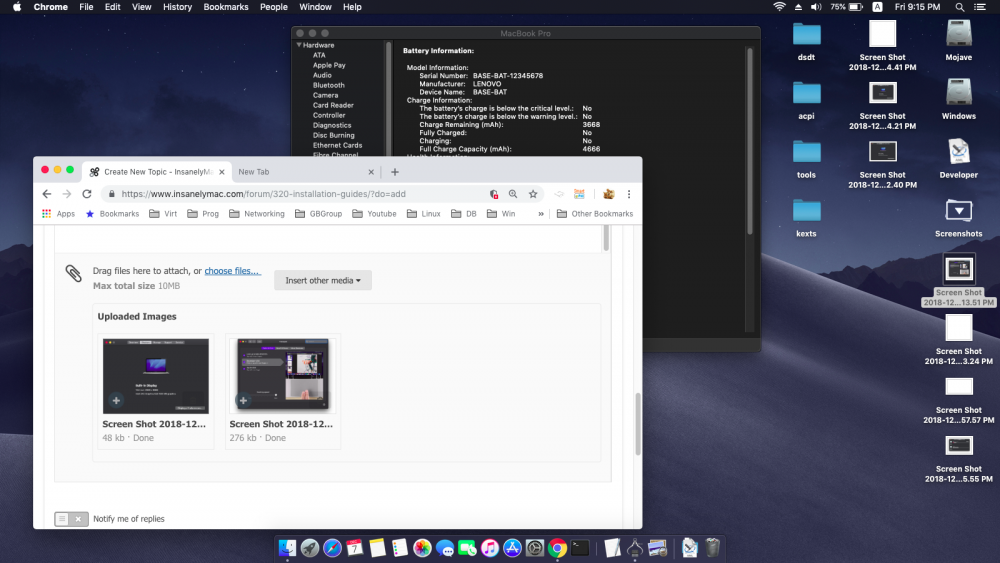This screenshot has width=1000, height=563.
Task: Select the Mojave drive on desktop
Action: 959,33
